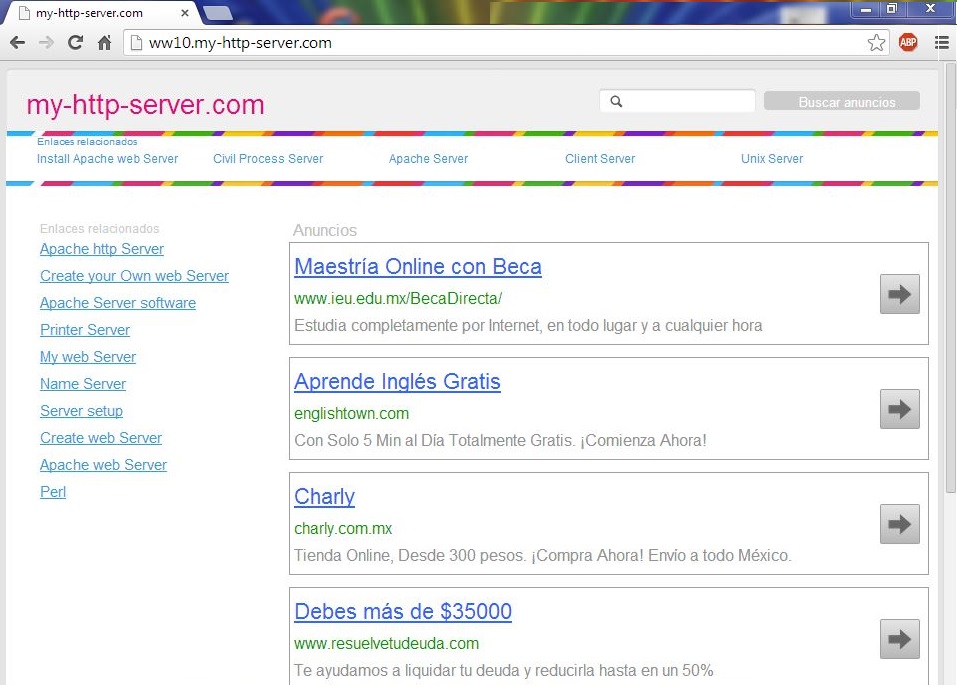The height and width of the screenshot is (685, 957).
Task: Open my-http-server.com site title
Action: click(x=145, y=105)
